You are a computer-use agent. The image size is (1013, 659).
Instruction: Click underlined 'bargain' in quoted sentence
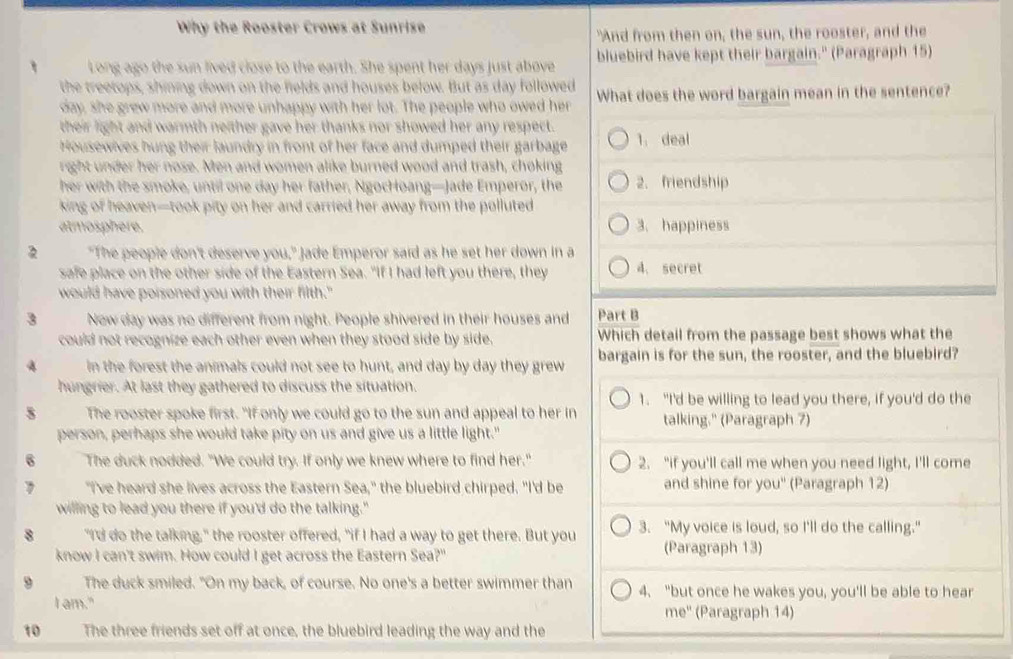point(791,53)
